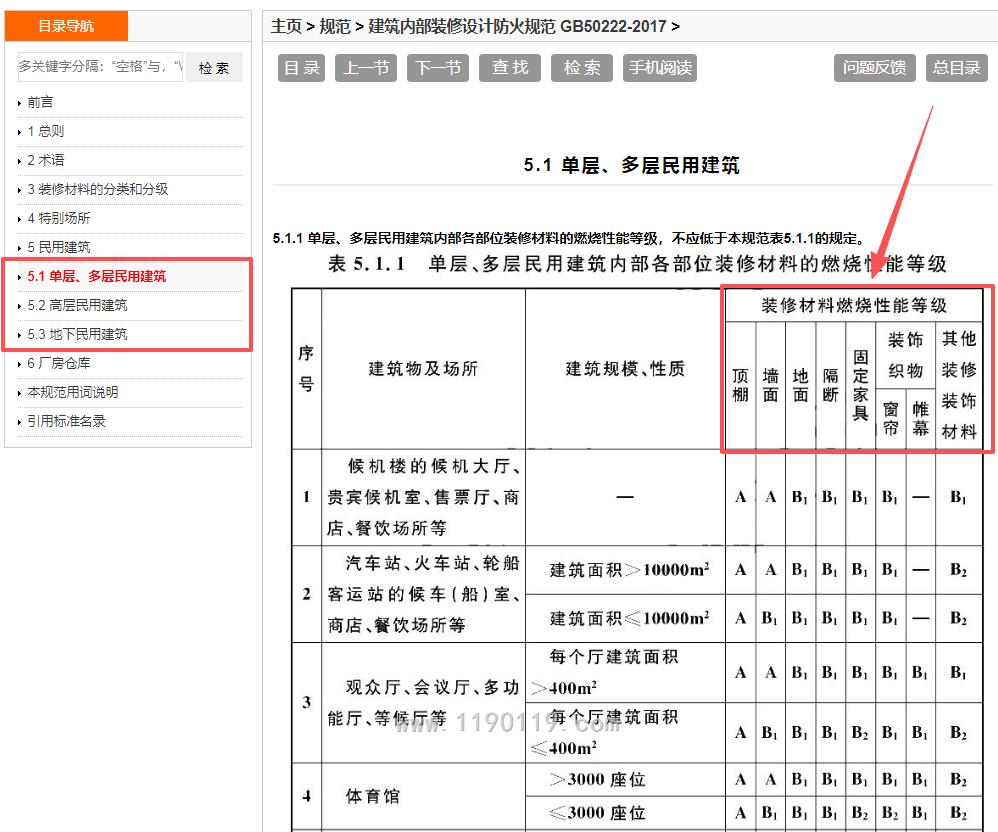Select 2 术语 in navigation list
998x832 pixels.
click(46, 160)
